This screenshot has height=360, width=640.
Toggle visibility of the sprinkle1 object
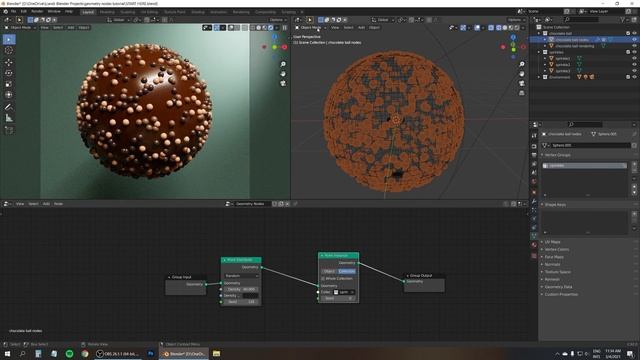coord(634,58)
